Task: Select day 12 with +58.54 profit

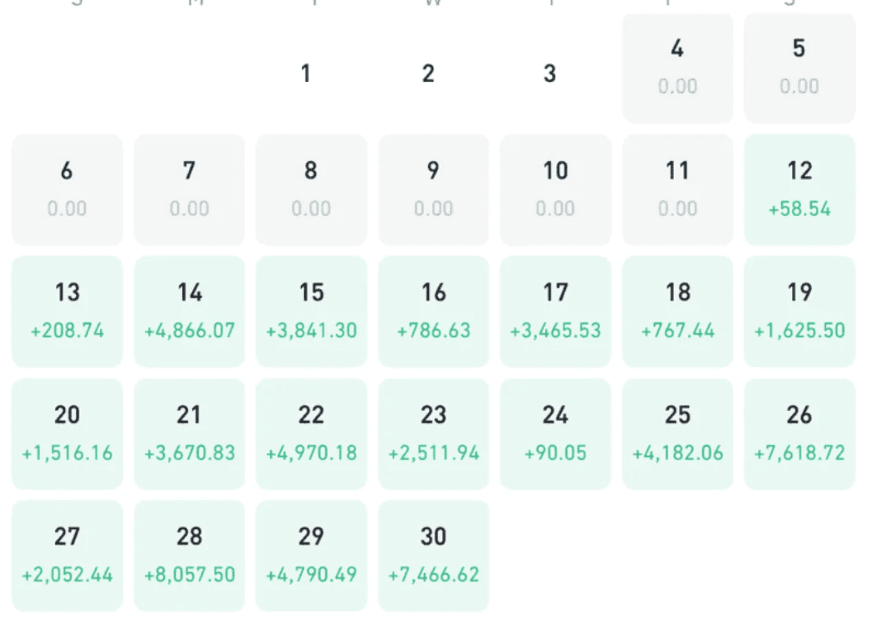Action: tap(799, 189)
